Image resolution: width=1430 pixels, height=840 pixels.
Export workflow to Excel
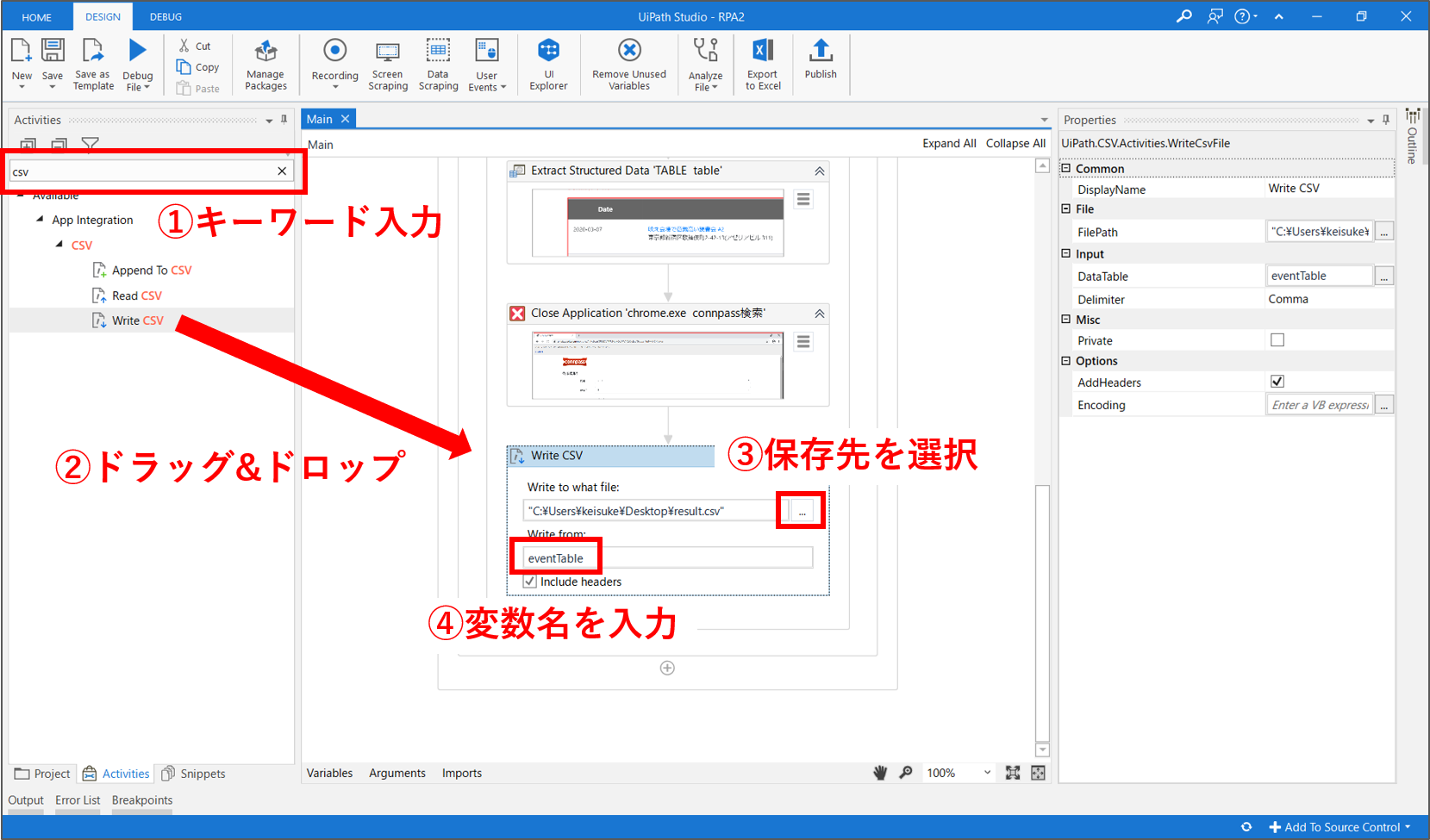click(763, 65)
